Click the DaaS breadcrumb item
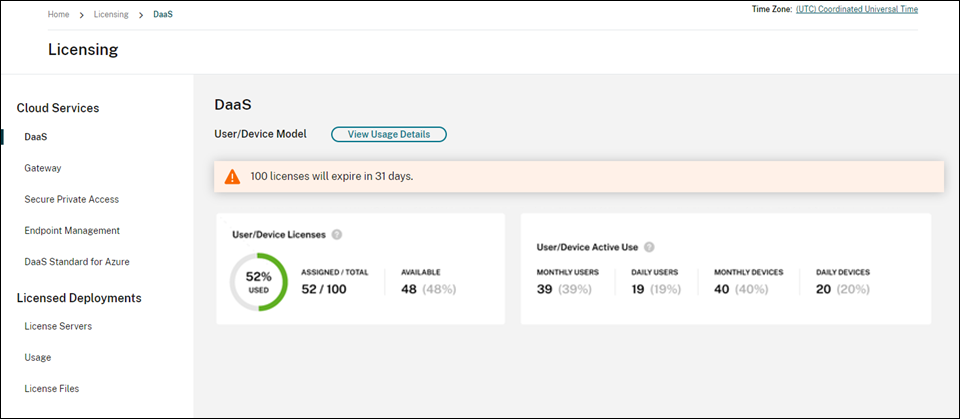 163,15
